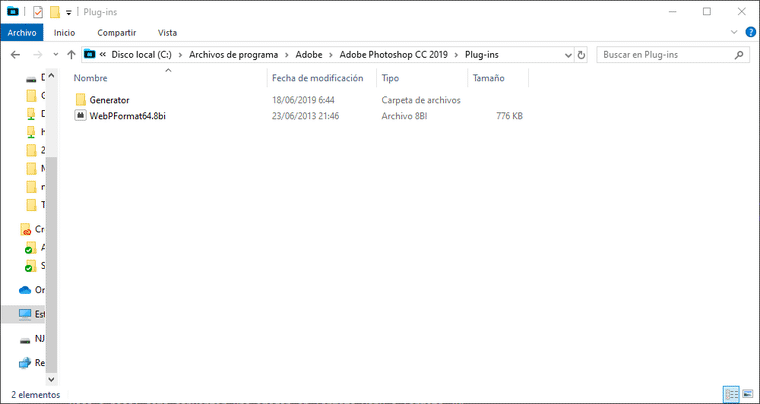Open recent locations dropdown arrow
Viewport: 760px width, 404px height.
[56, 55]
